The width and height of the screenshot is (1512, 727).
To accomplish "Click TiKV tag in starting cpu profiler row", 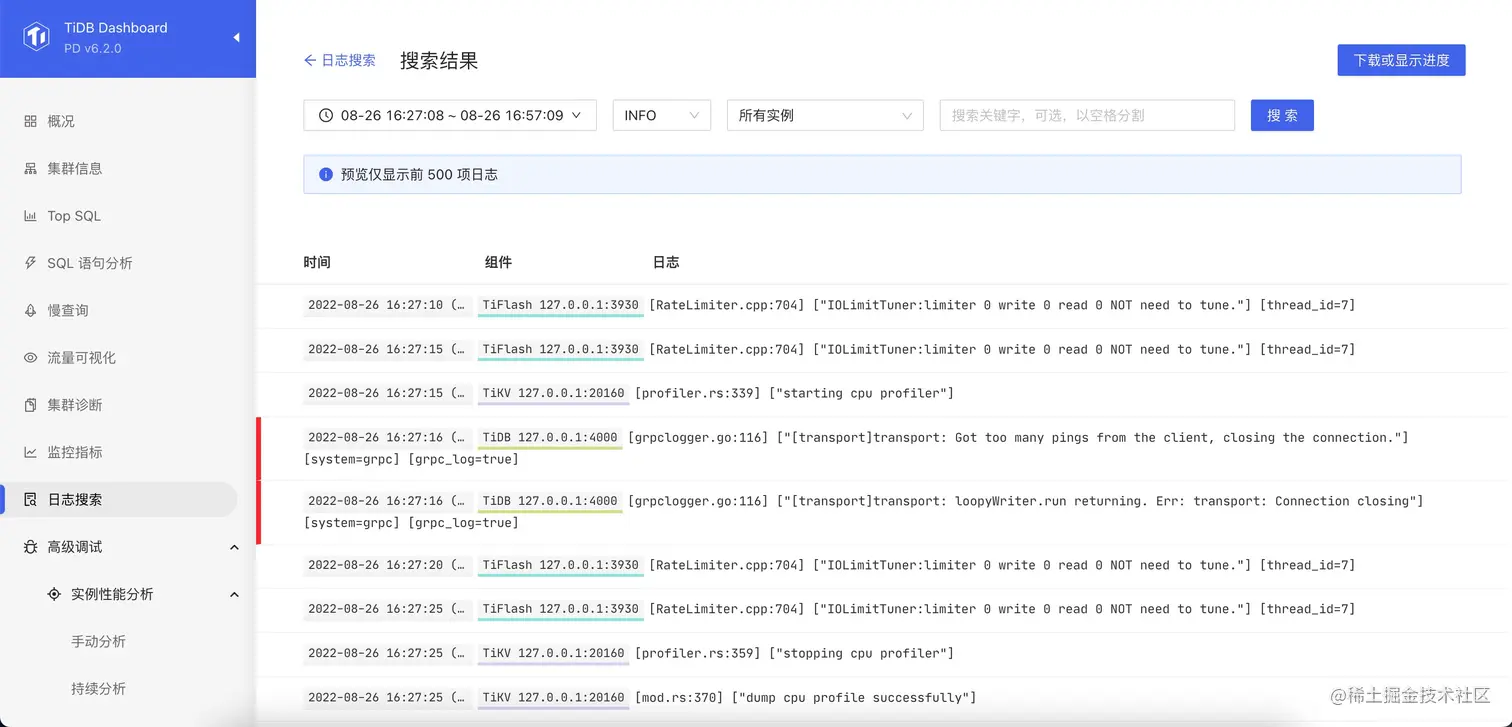I will [553, 394].
